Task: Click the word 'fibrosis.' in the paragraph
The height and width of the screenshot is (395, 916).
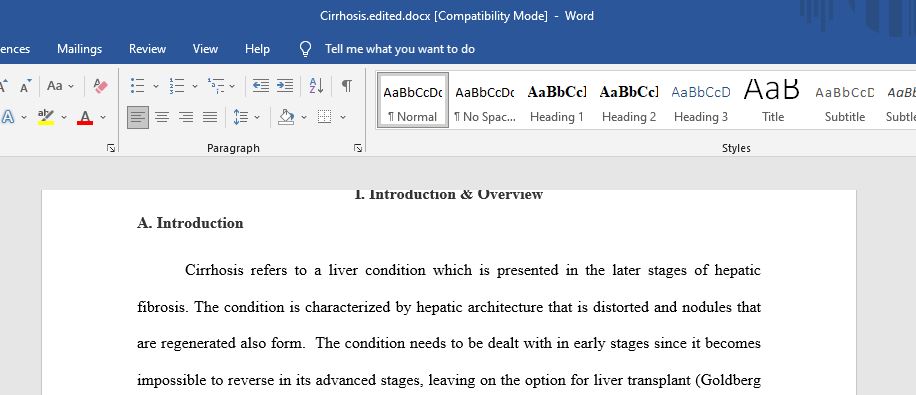Action: coord(163,307)
